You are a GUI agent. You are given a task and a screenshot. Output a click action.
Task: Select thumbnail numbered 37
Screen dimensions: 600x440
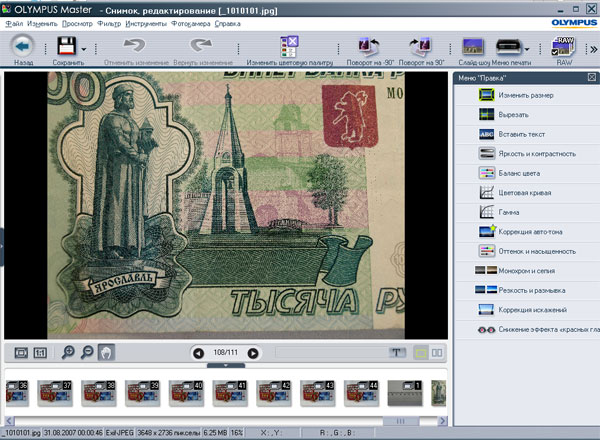[55, 393]
